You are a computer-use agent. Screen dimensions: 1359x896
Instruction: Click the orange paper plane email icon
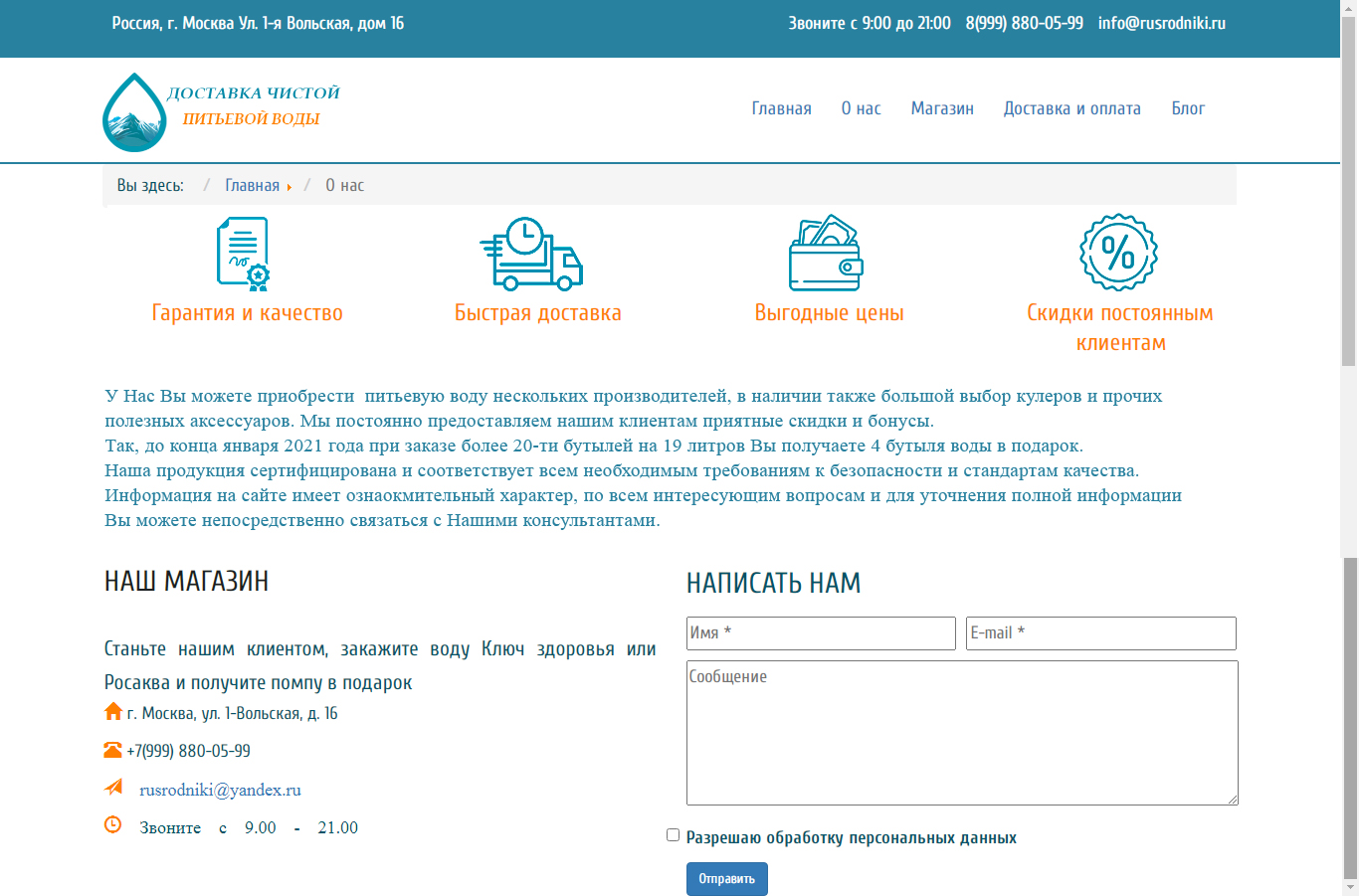(x=113, y=788)
